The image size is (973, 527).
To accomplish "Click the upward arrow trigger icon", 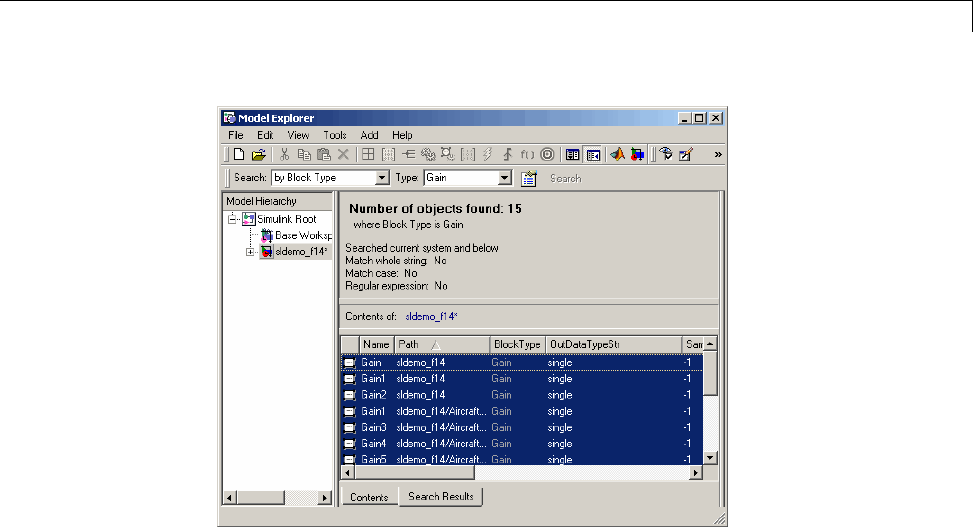I will [x=507, y=155].
